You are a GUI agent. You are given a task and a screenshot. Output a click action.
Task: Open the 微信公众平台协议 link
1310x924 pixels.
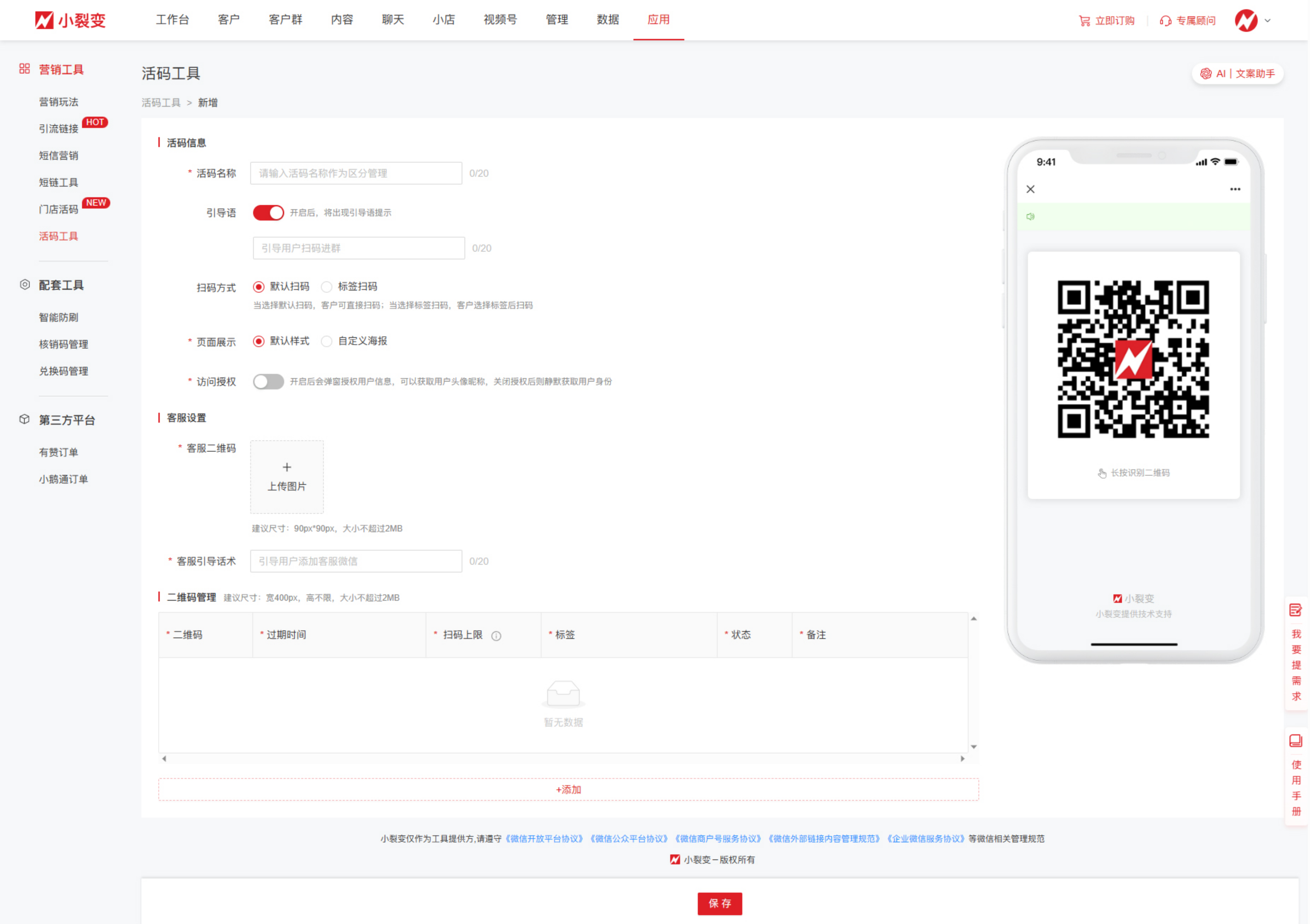[629, 838]
